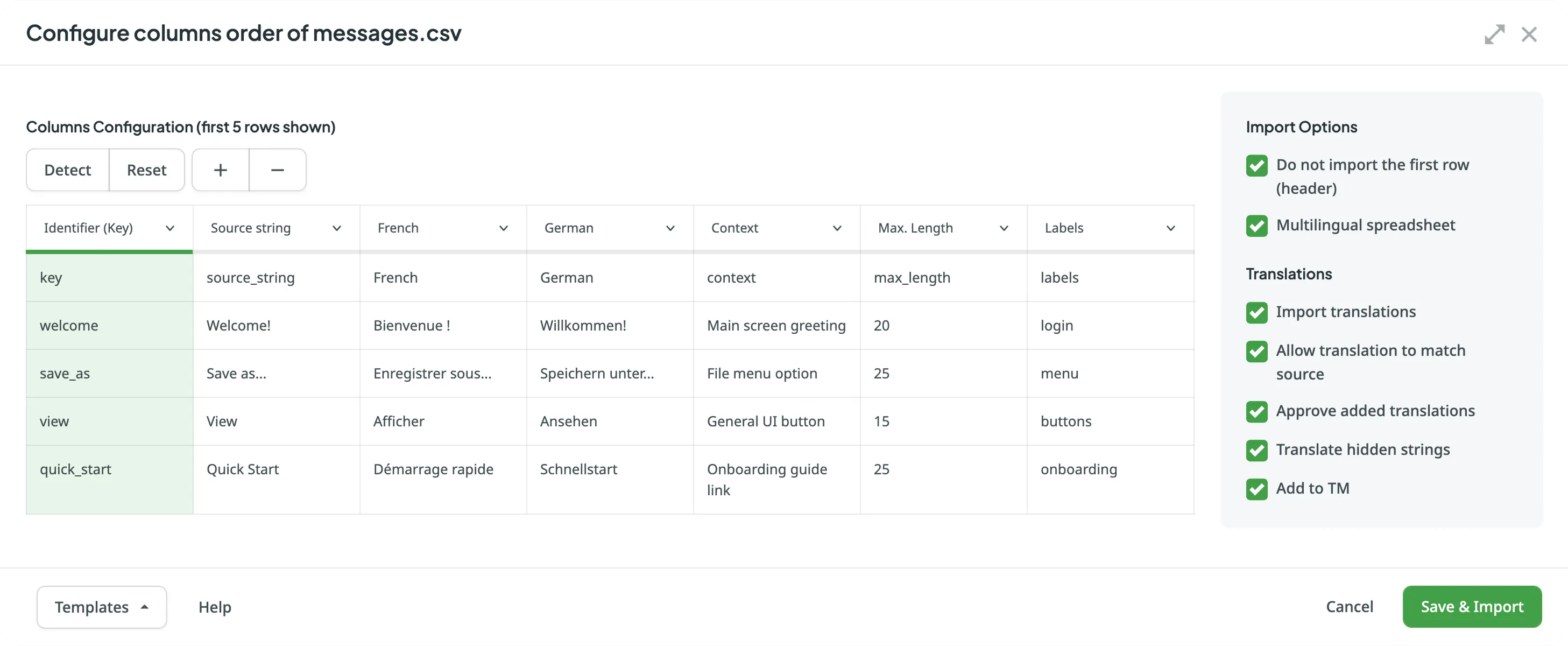The image size is (1568, 646).
Task: Toggle the Import translations checkbox
Action: pos(1258,312)
